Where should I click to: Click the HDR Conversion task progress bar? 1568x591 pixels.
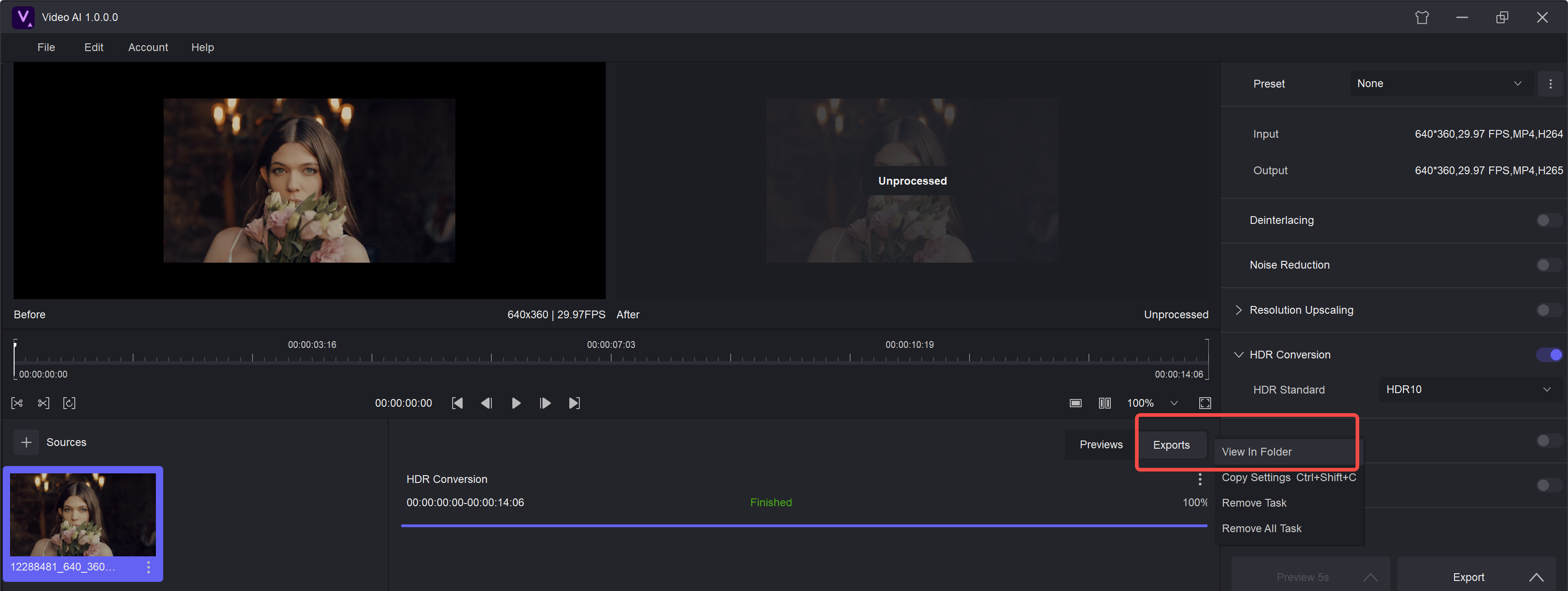tap(804, 525)
